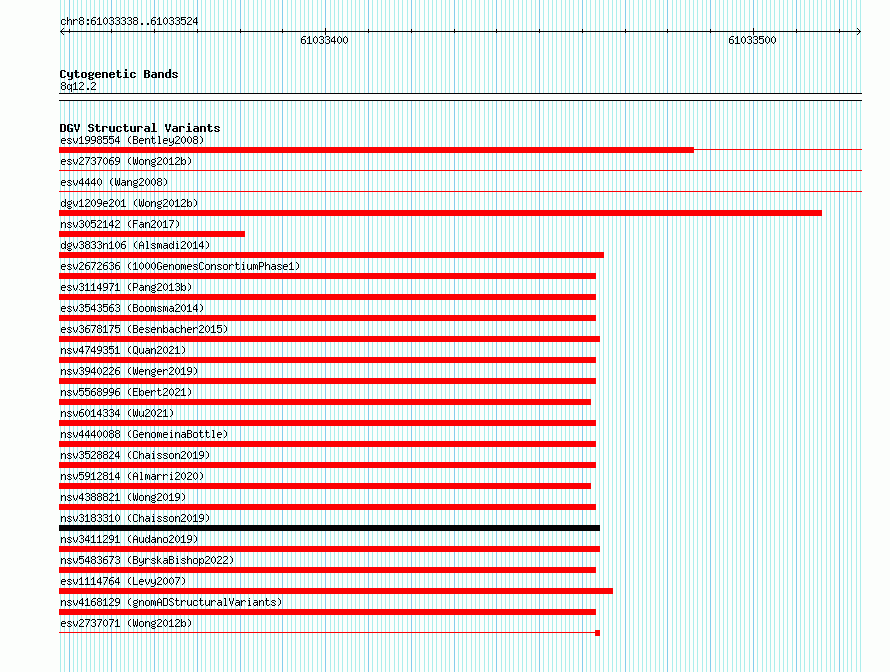Select the dgv1209e201 red variant bar
Viewport: 890px width, 672px height.
pos(440,213)
